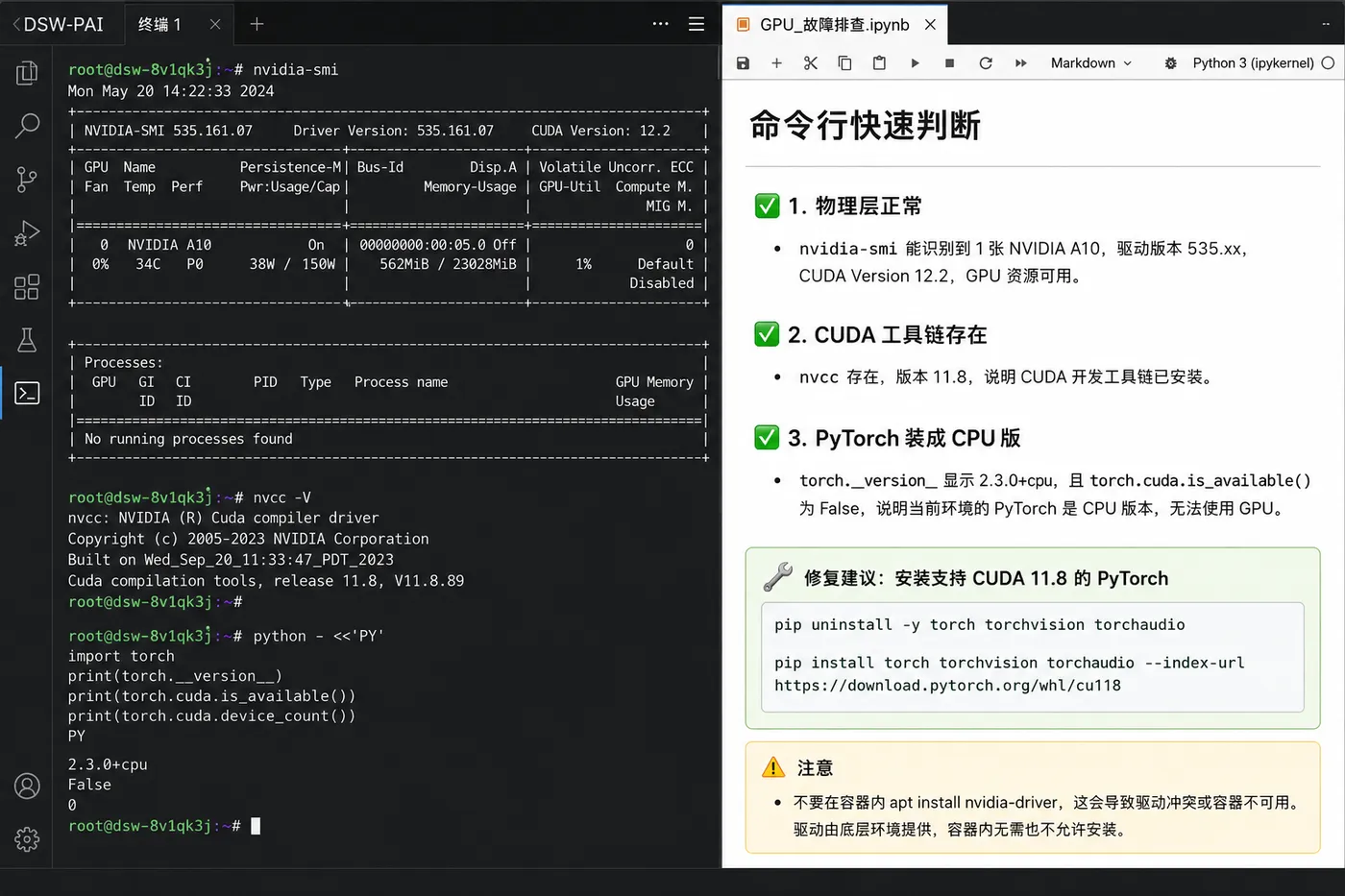
Task: Open the search sidebar icon
Action: [27, 125]
